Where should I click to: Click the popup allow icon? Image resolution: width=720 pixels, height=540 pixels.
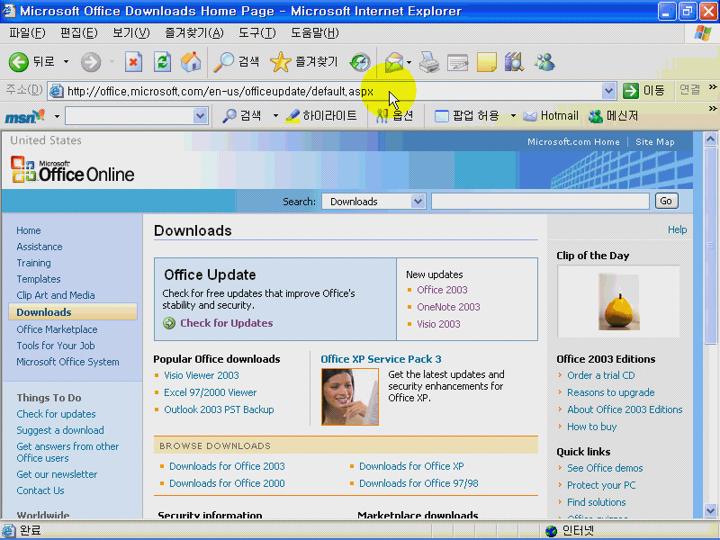(441, 116)
